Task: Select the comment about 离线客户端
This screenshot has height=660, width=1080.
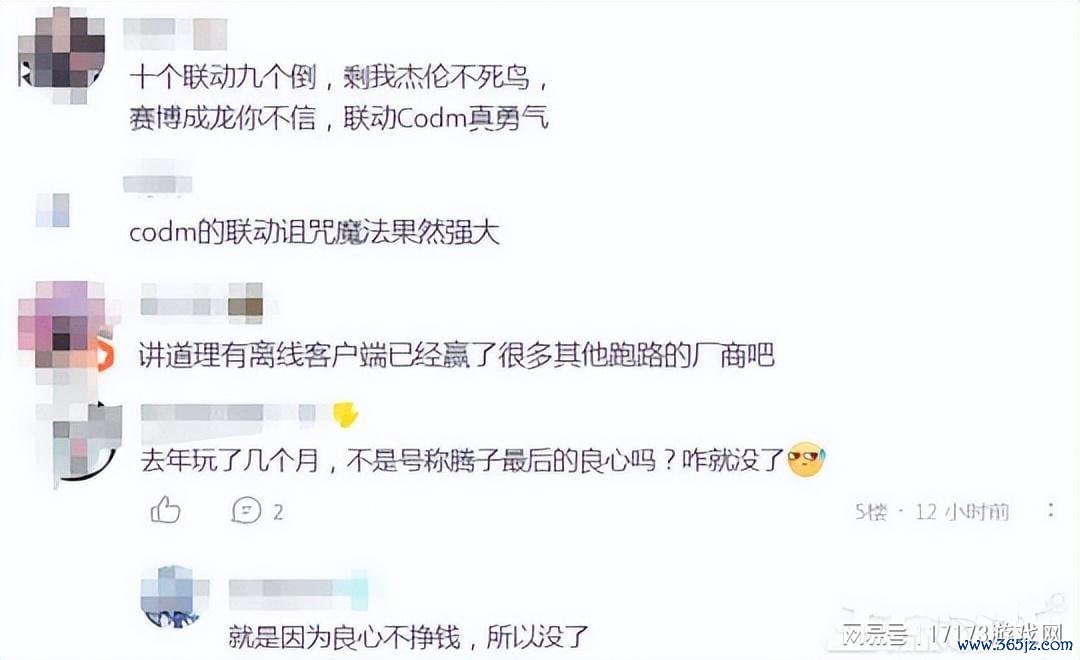Action: click(457, 355)
